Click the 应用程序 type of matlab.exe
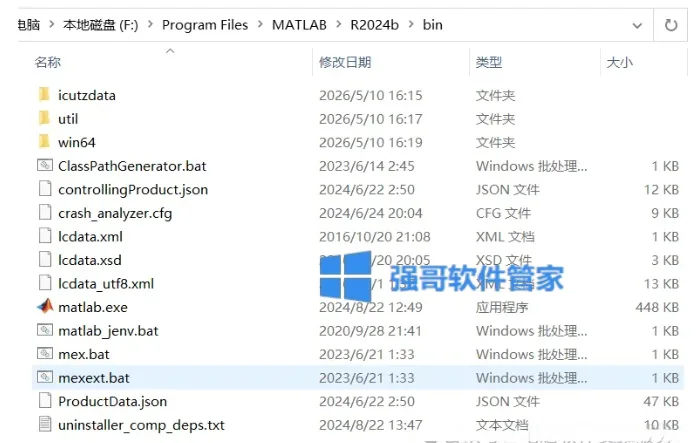Screen dimensions: 700x443 tap(502, 307)
